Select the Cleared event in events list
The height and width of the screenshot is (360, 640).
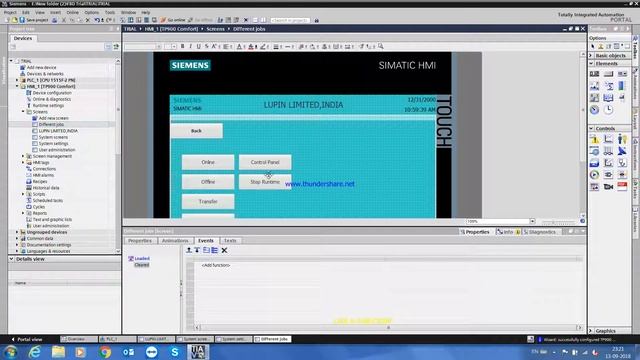pos(142,265)
